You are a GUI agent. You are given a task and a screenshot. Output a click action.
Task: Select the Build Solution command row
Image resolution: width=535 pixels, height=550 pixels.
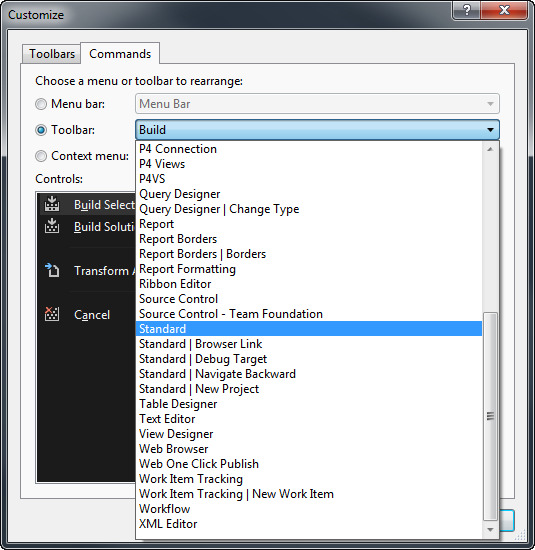pyautogui.click(x=87, y=226)
